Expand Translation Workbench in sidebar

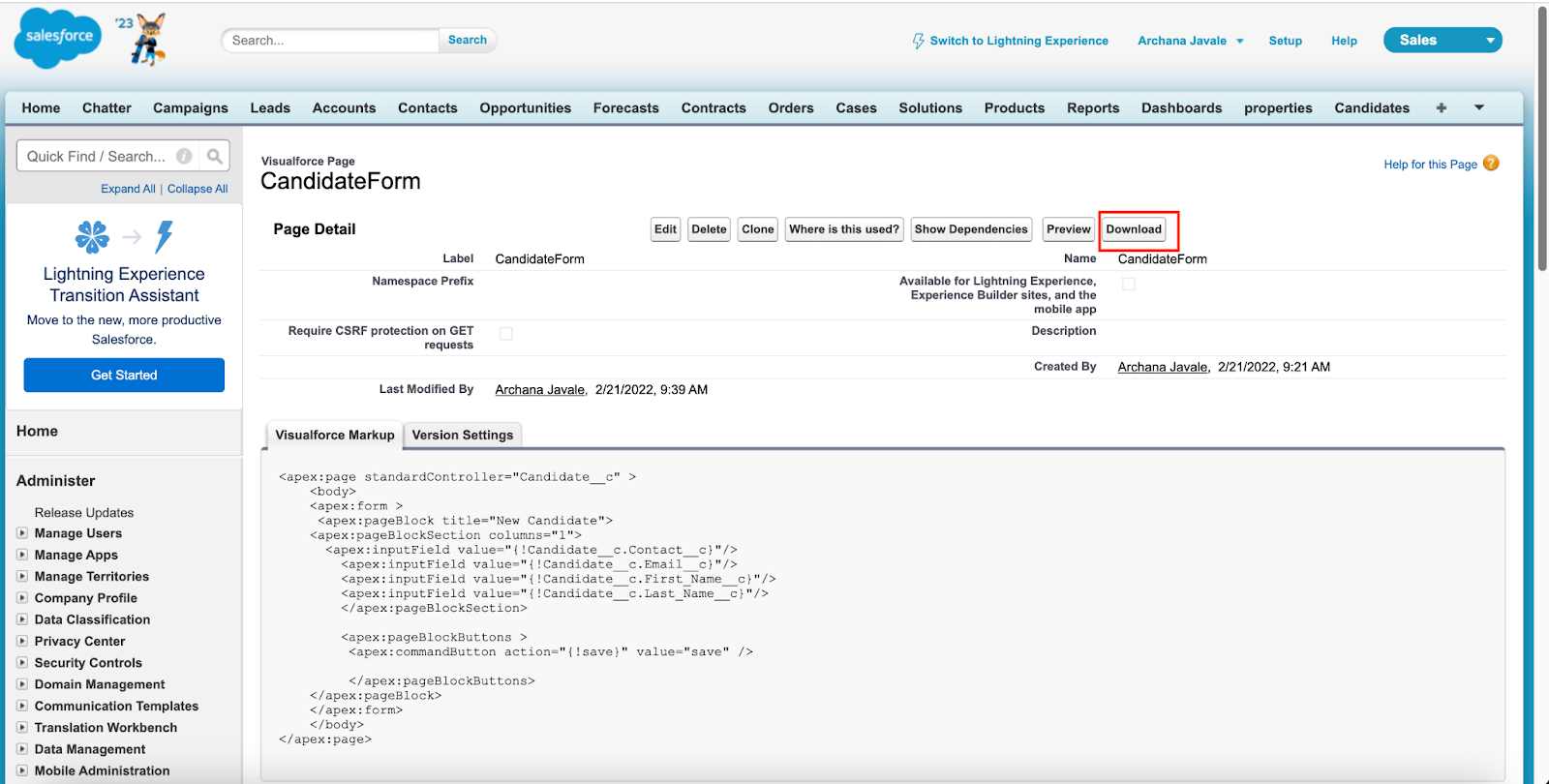click(22, 728)
